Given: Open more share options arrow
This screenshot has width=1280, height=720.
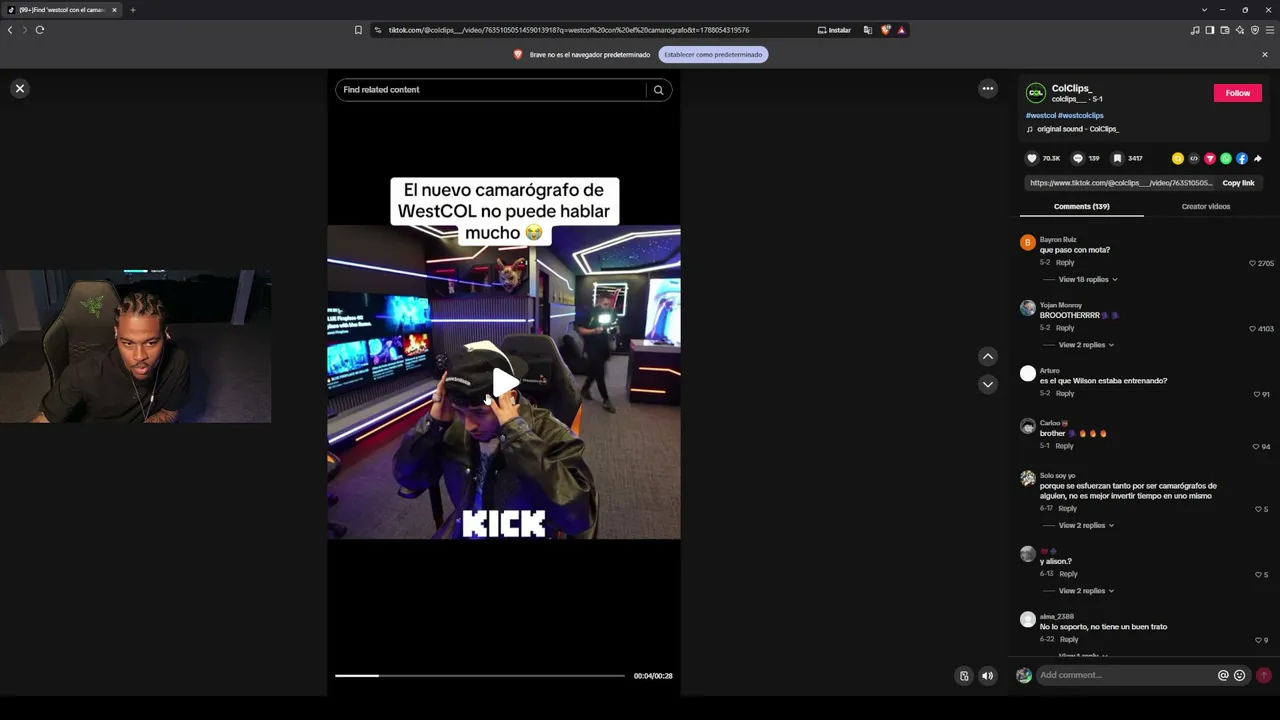Looking at the screenshot, I should click(x=1258, y=158).
